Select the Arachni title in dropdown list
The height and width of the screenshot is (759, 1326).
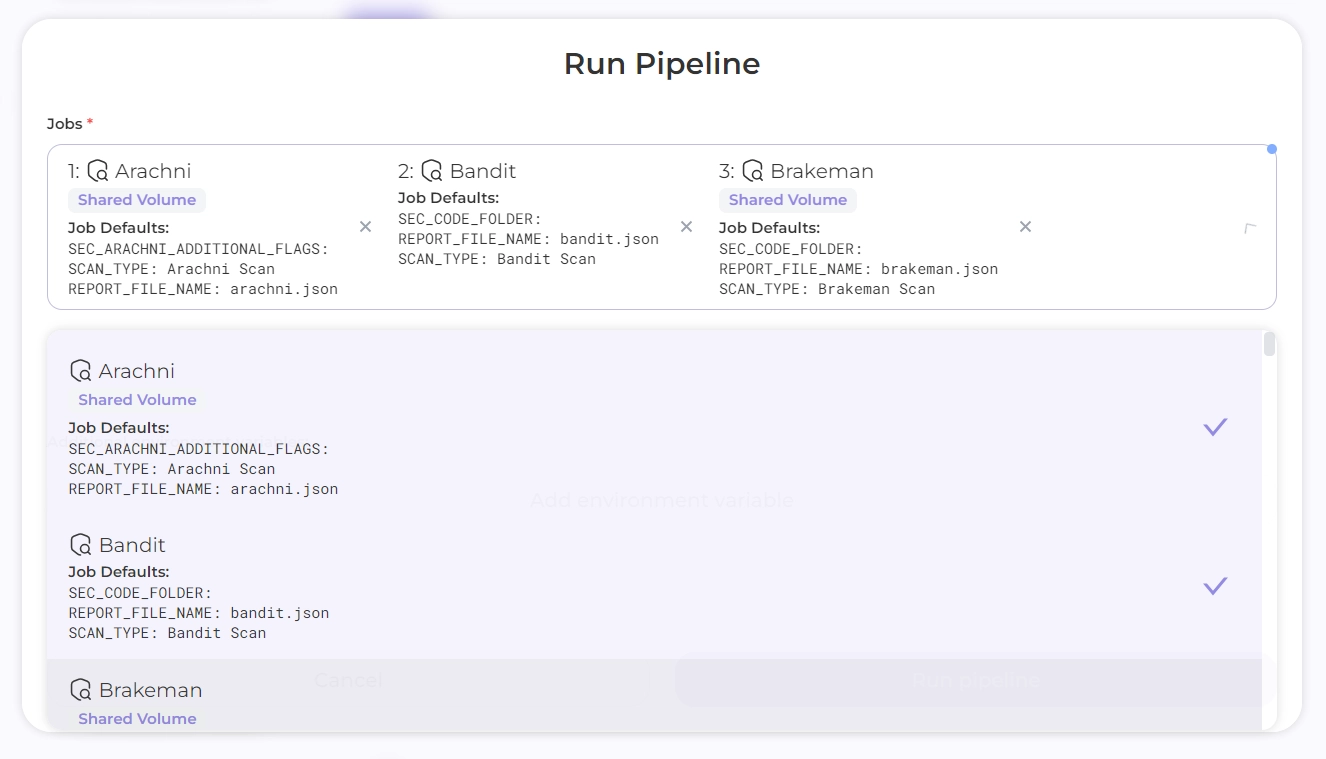(x=136, y=371)
